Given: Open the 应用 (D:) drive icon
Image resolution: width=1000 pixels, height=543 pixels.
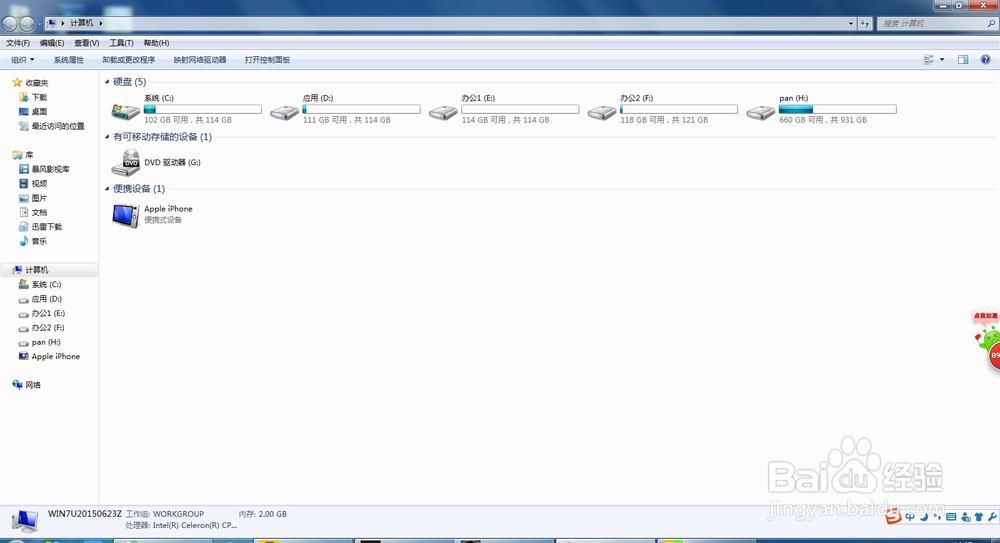Looking at the screenshot, I should [284, 112].
